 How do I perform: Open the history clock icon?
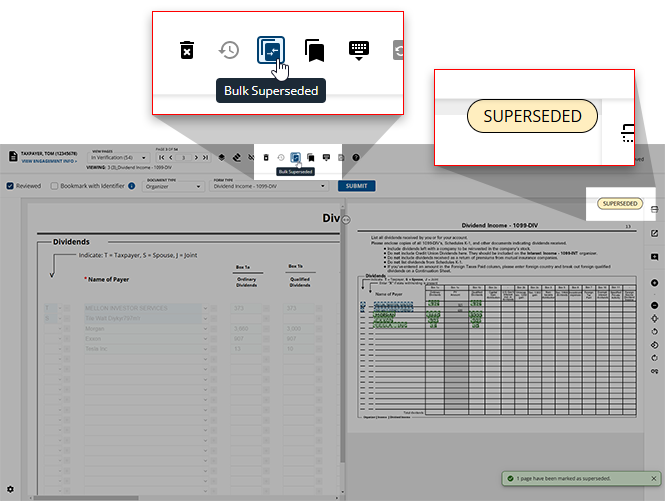[281, 157]
